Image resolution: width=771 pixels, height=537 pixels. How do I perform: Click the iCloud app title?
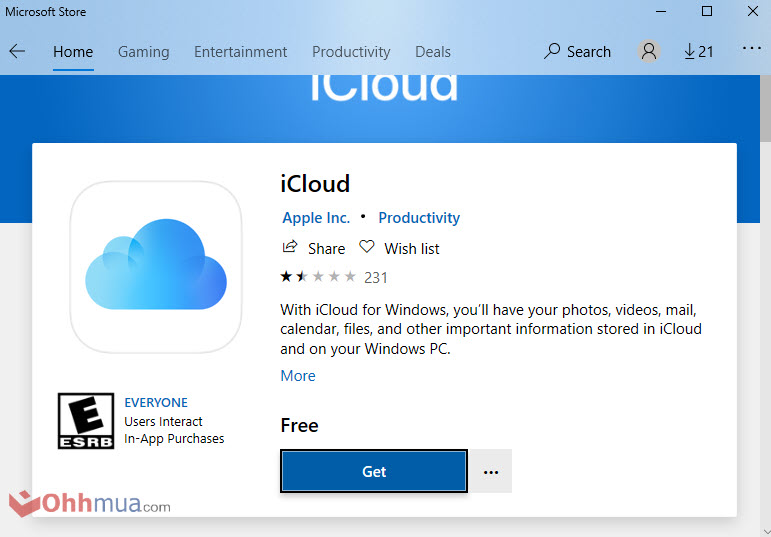pos(315,184)
